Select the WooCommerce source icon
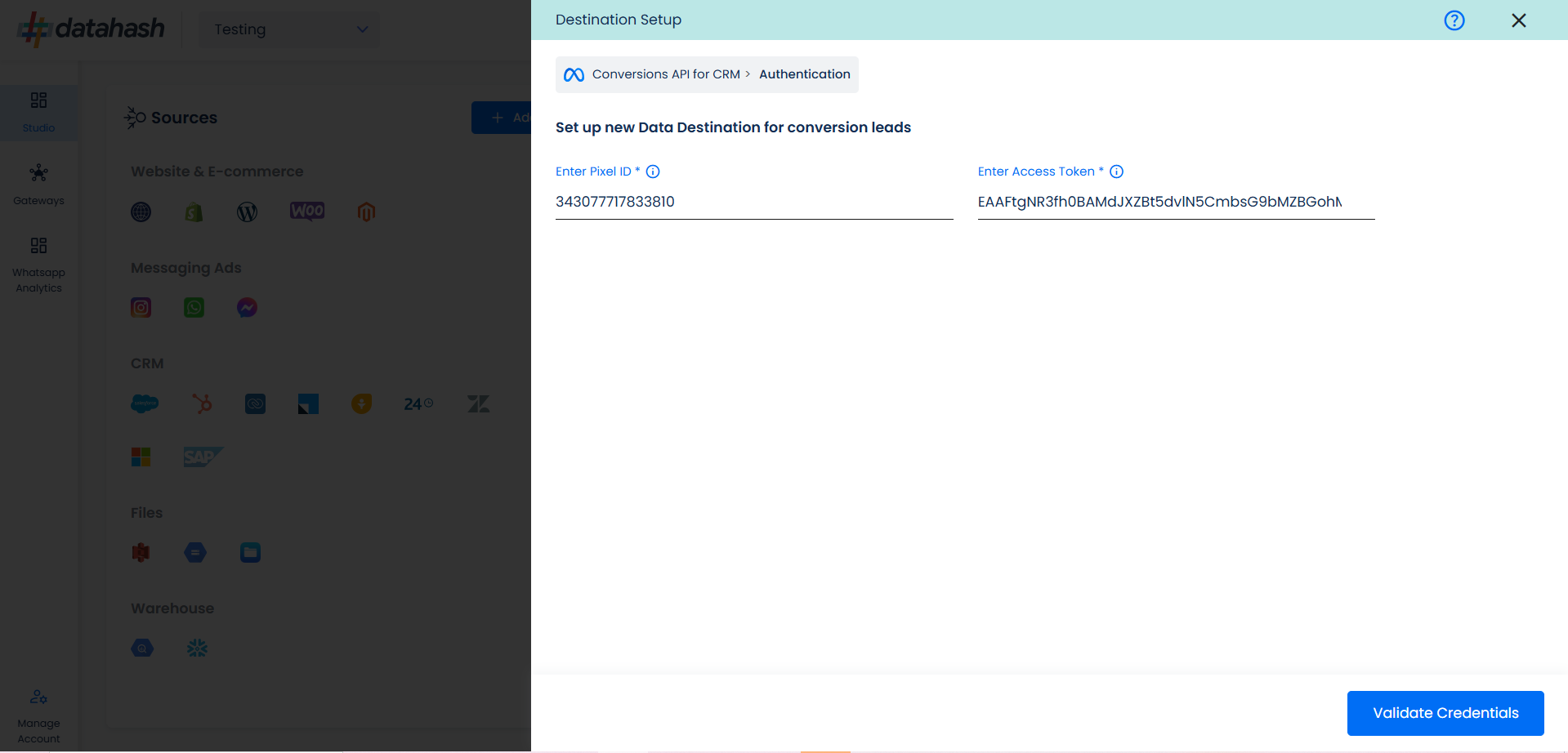1568x753 pixels. [x=307, y=212]
